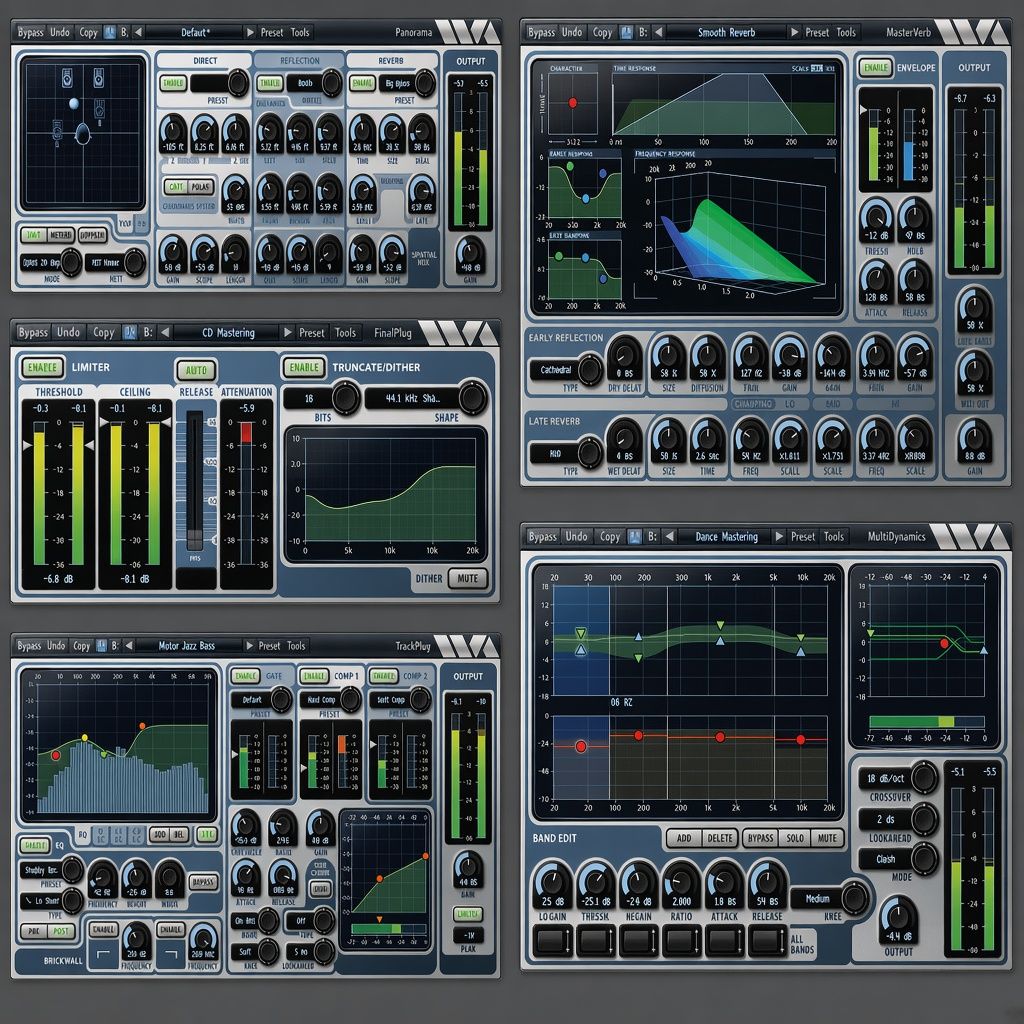Toggle the dither MUTE button in FinalPlug
The image size is (1024, 1024).
click(x=468, y=579)
